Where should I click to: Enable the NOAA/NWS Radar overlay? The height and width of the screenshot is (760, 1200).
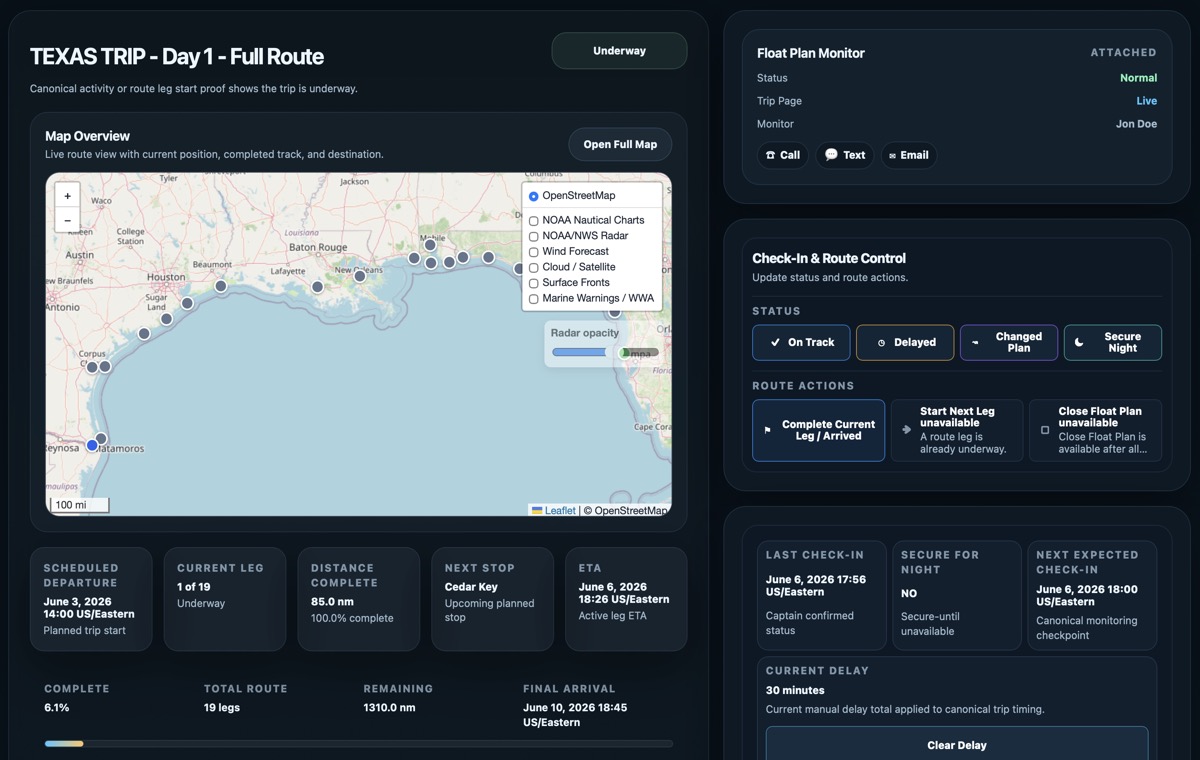(534, 236)
